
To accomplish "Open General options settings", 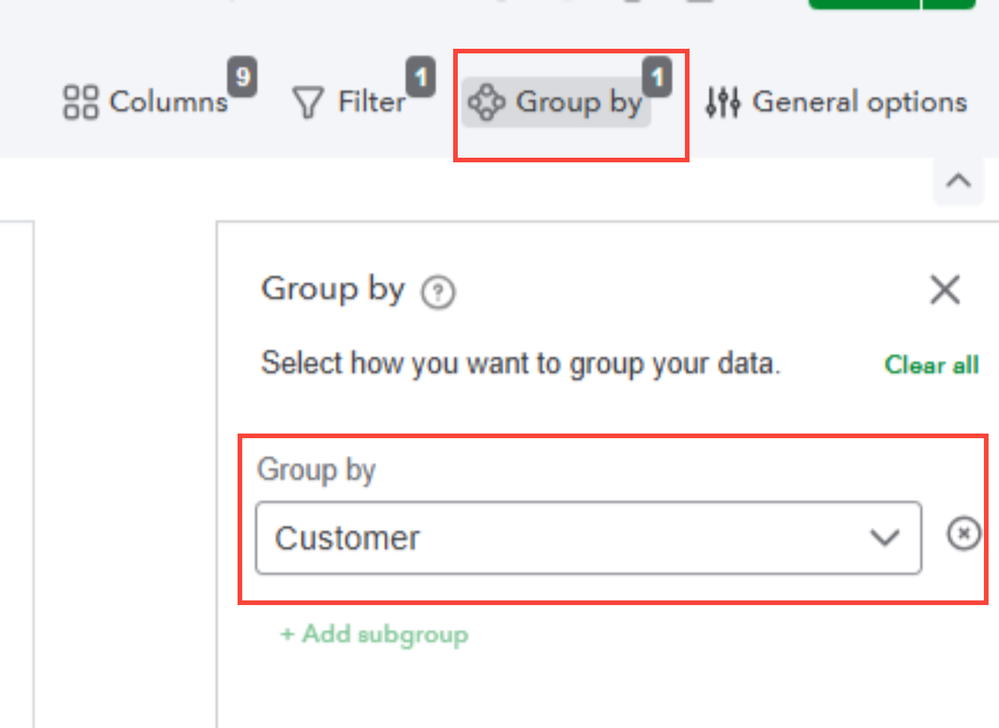I will point(859,102).
